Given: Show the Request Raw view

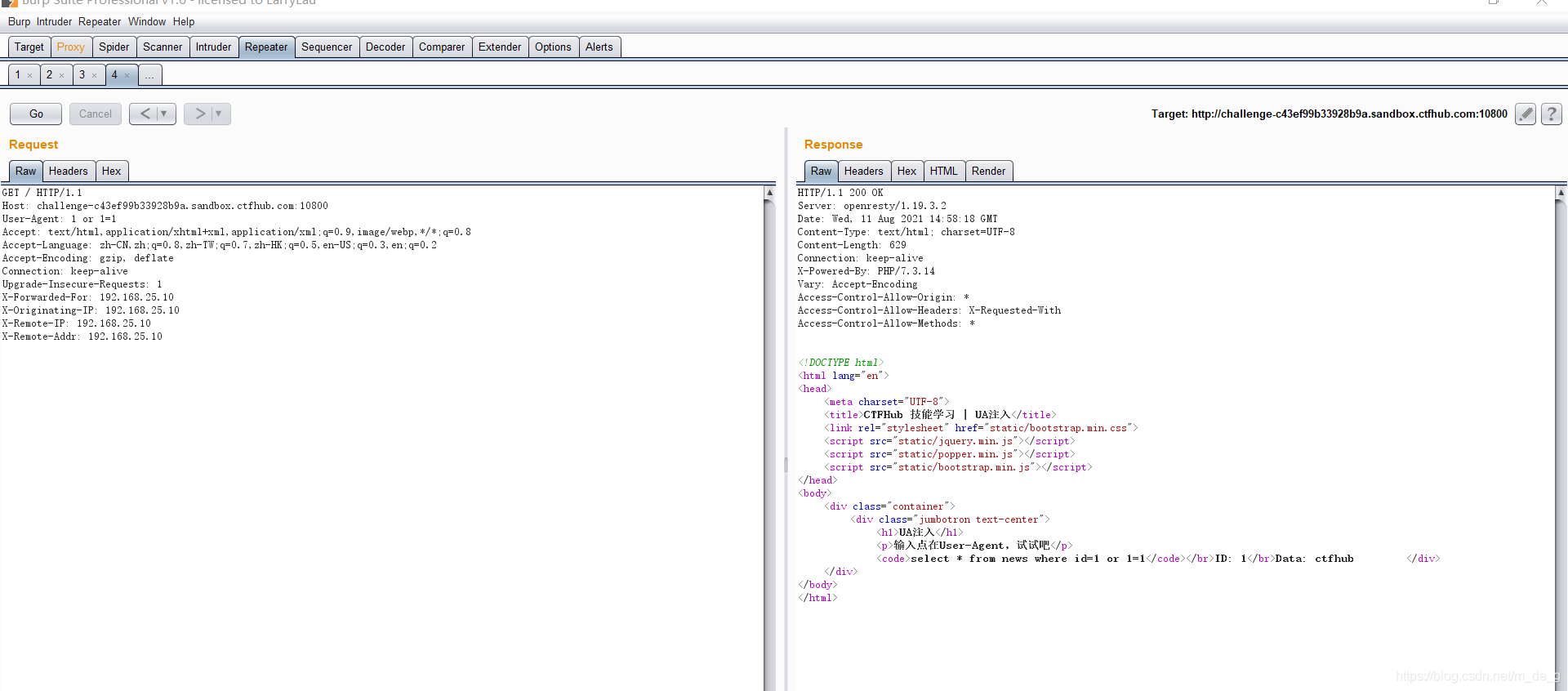Looking at the screenshot, I should coord(26,172).
